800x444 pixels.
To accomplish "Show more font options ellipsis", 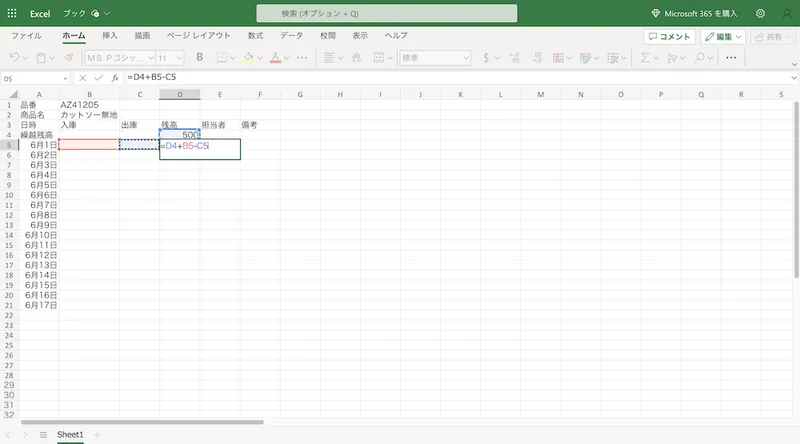I will click(302, 58).
